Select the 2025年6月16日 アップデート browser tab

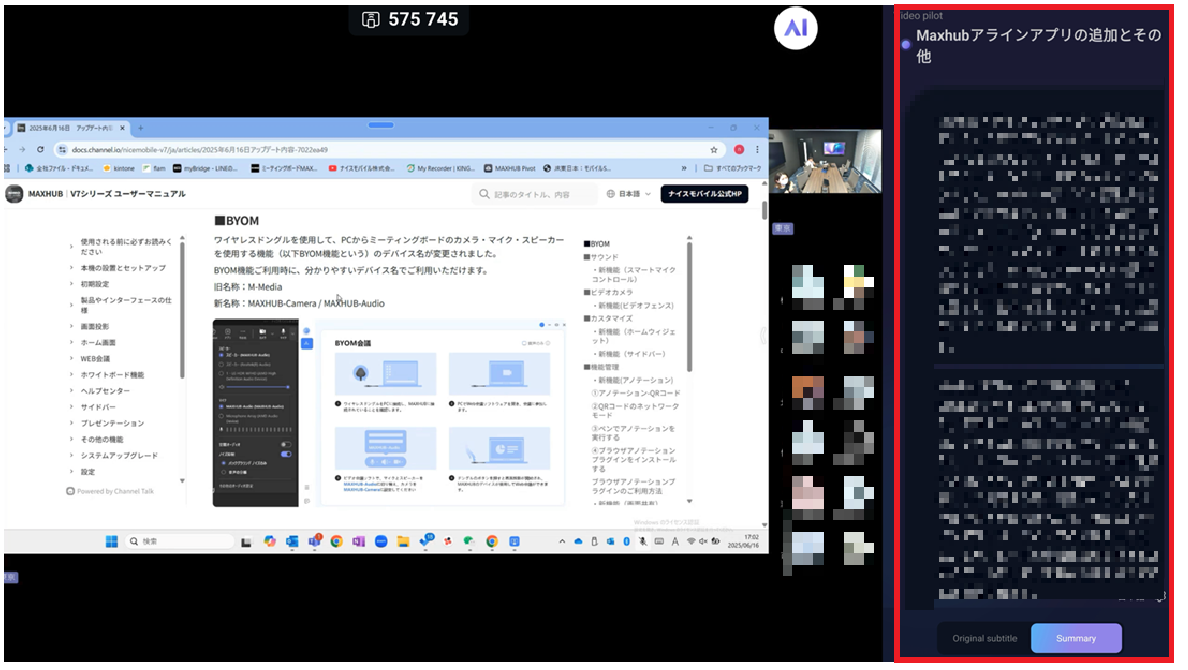[71, 128]
